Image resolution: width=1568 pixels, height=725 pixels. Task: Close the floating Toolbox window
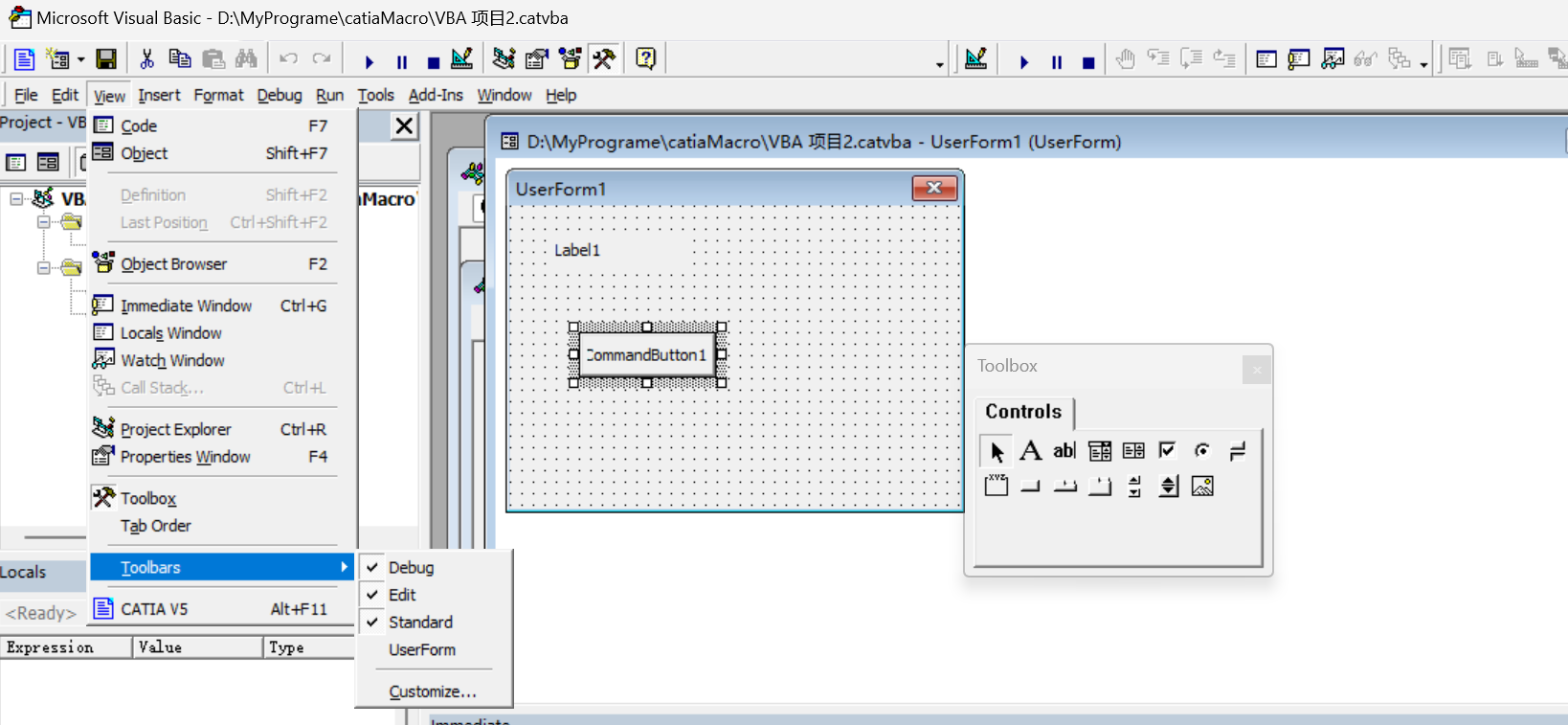pyautogui.click(x=1257, y=370)
